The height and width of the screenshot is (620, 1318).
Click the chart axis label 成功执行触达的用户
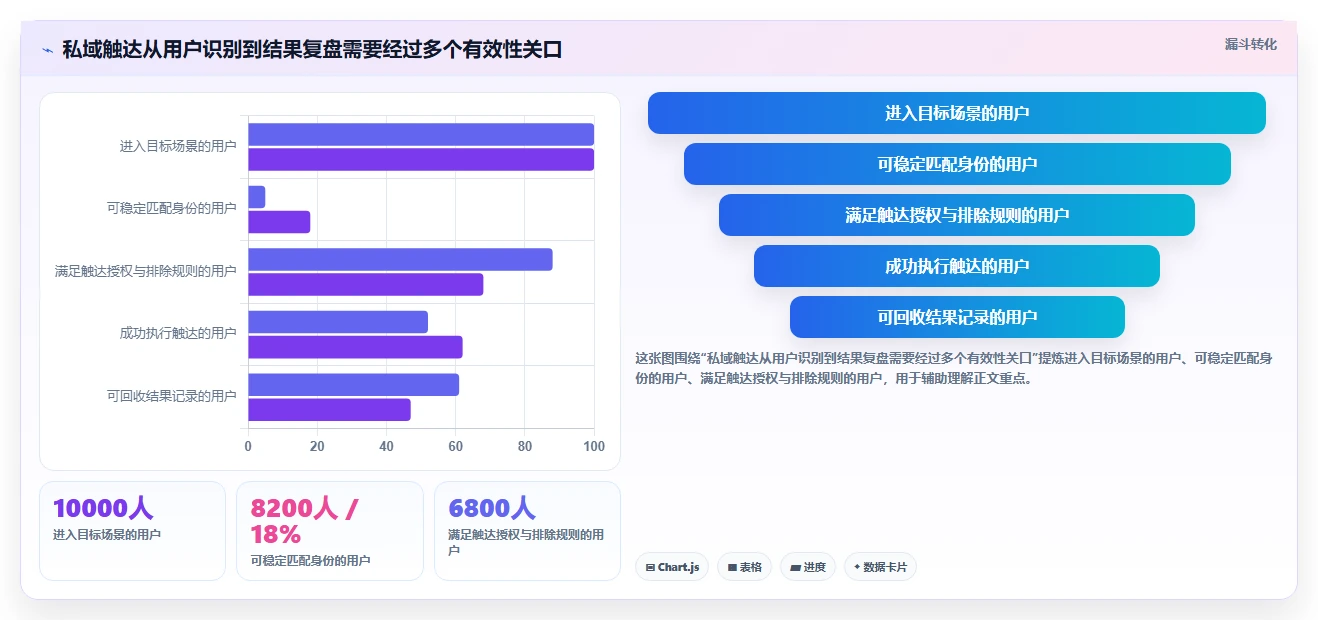(178, 334)
